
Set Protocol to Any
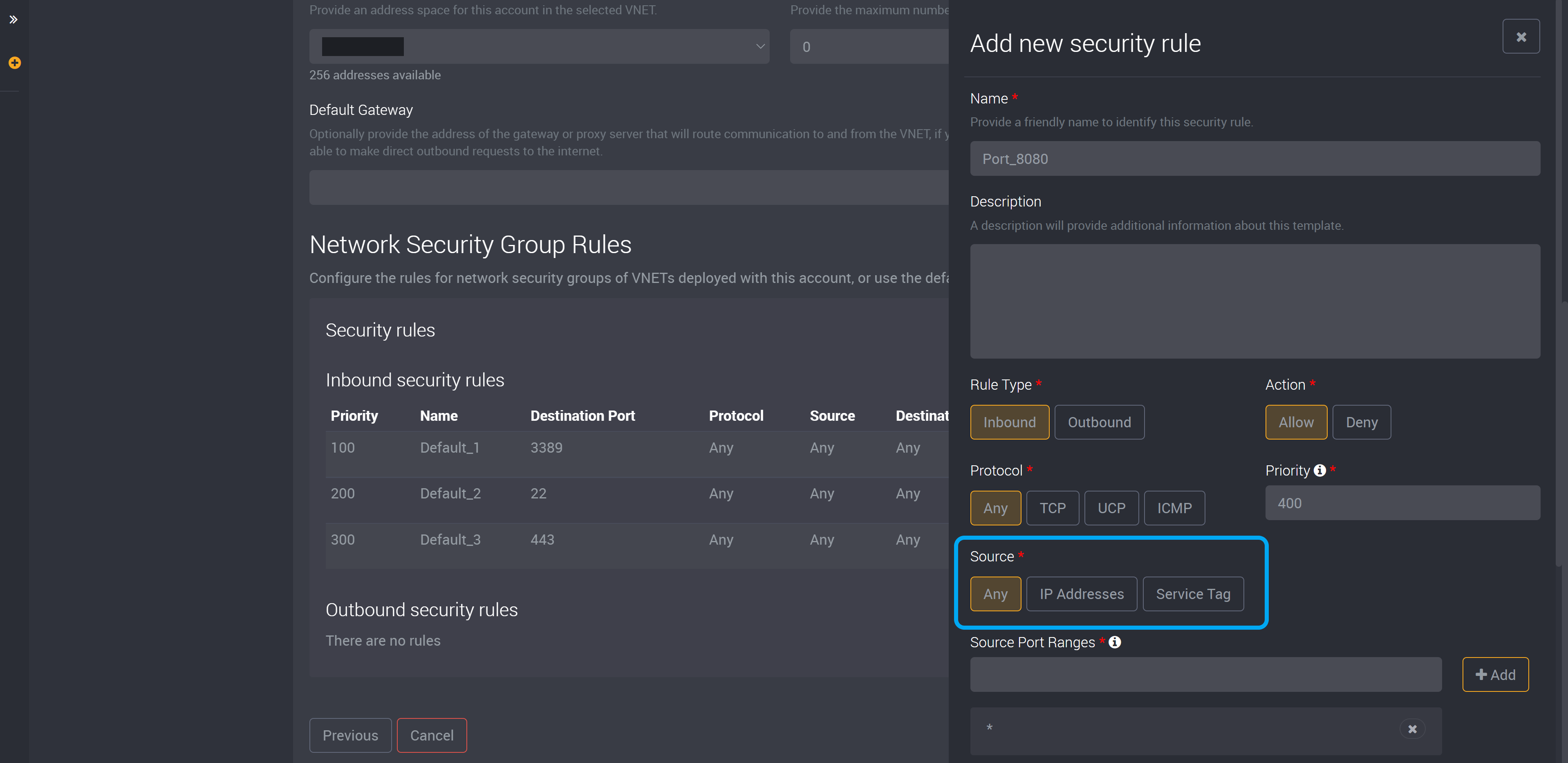pos(995,508)
